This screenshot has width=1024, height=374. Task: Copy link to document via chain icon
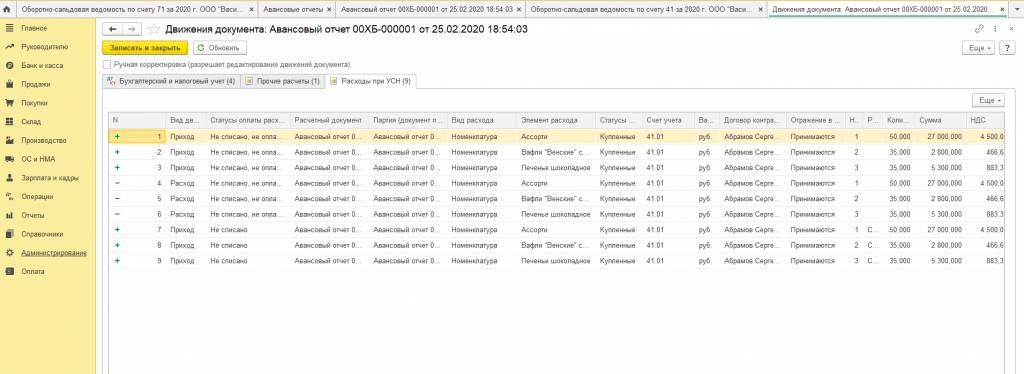point(978,29)
